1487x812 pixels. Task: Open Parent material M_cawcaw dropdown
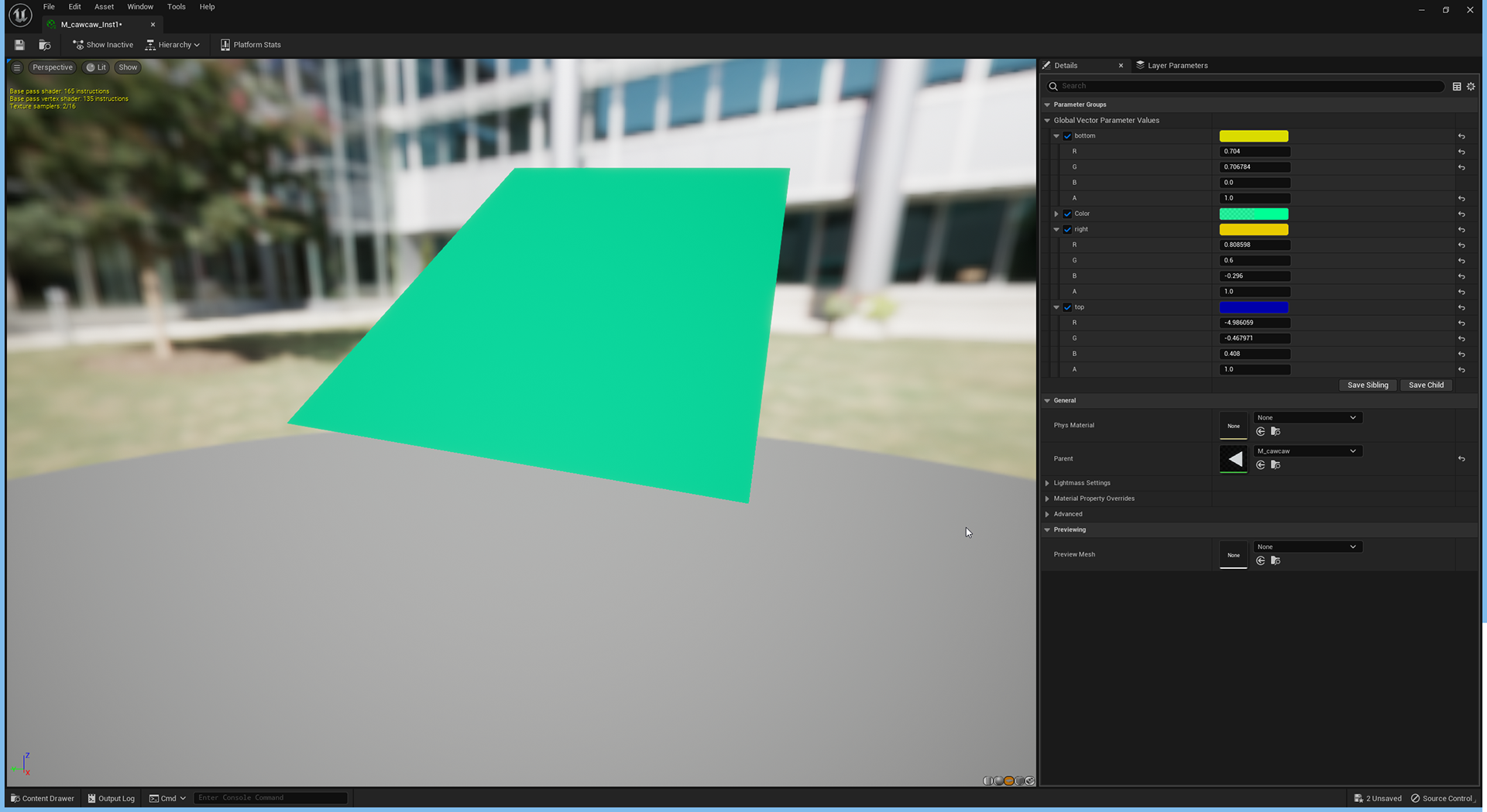(1307, 451)
